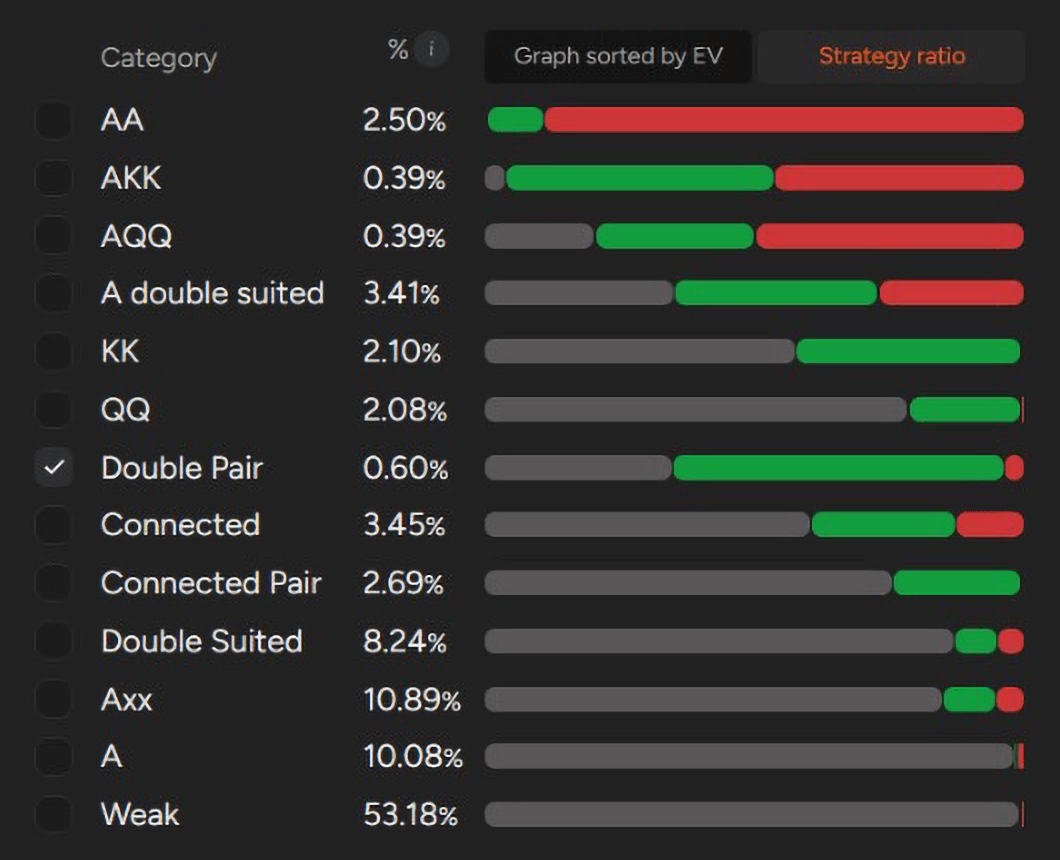Click the gray Weak strategy bar
Image resolution: width=1060 pixels, height=860 pixels.
[750, 814]
